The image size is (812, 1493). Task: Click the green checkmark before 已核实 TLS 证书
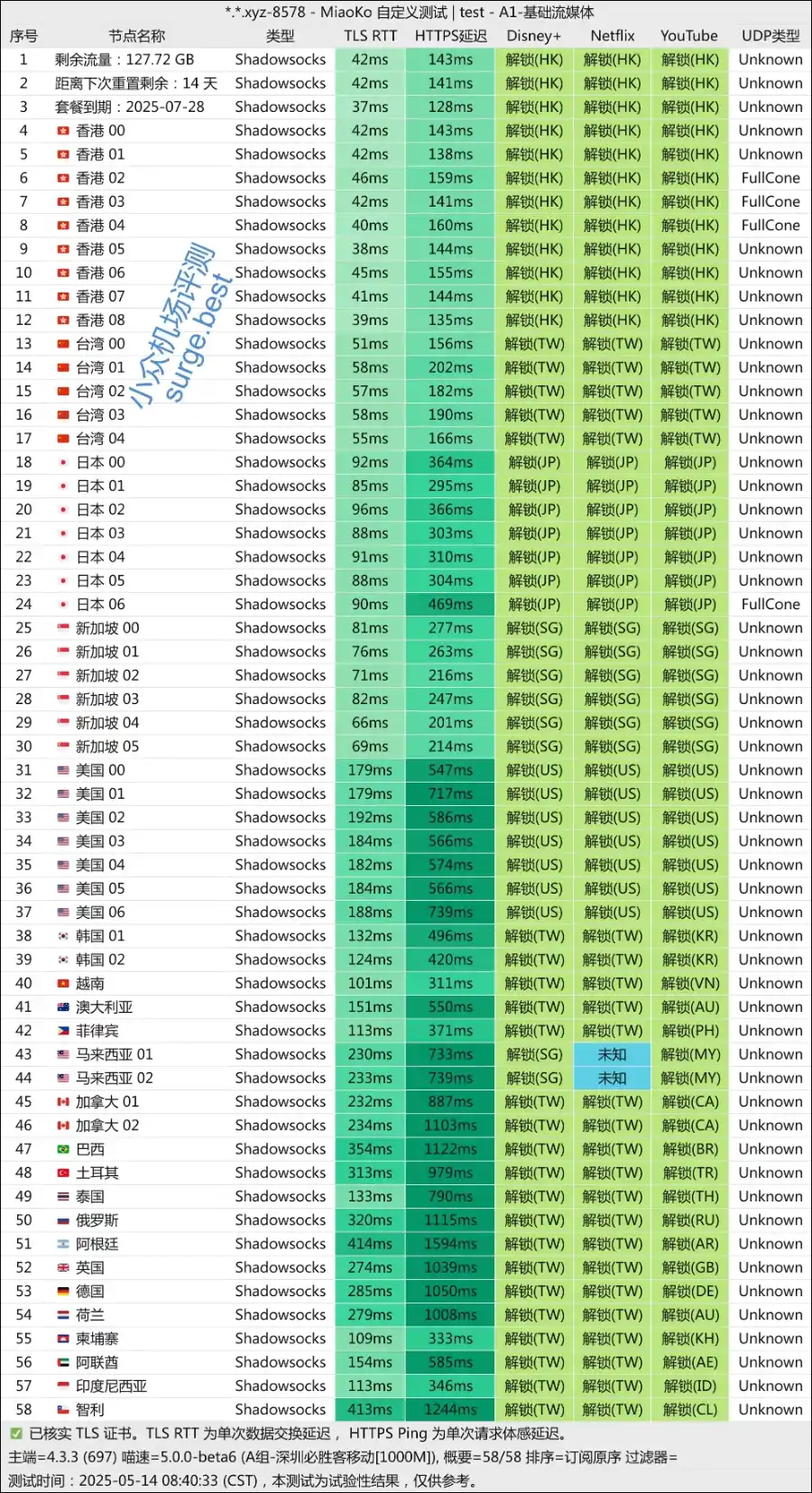(x=16, y=1433)
